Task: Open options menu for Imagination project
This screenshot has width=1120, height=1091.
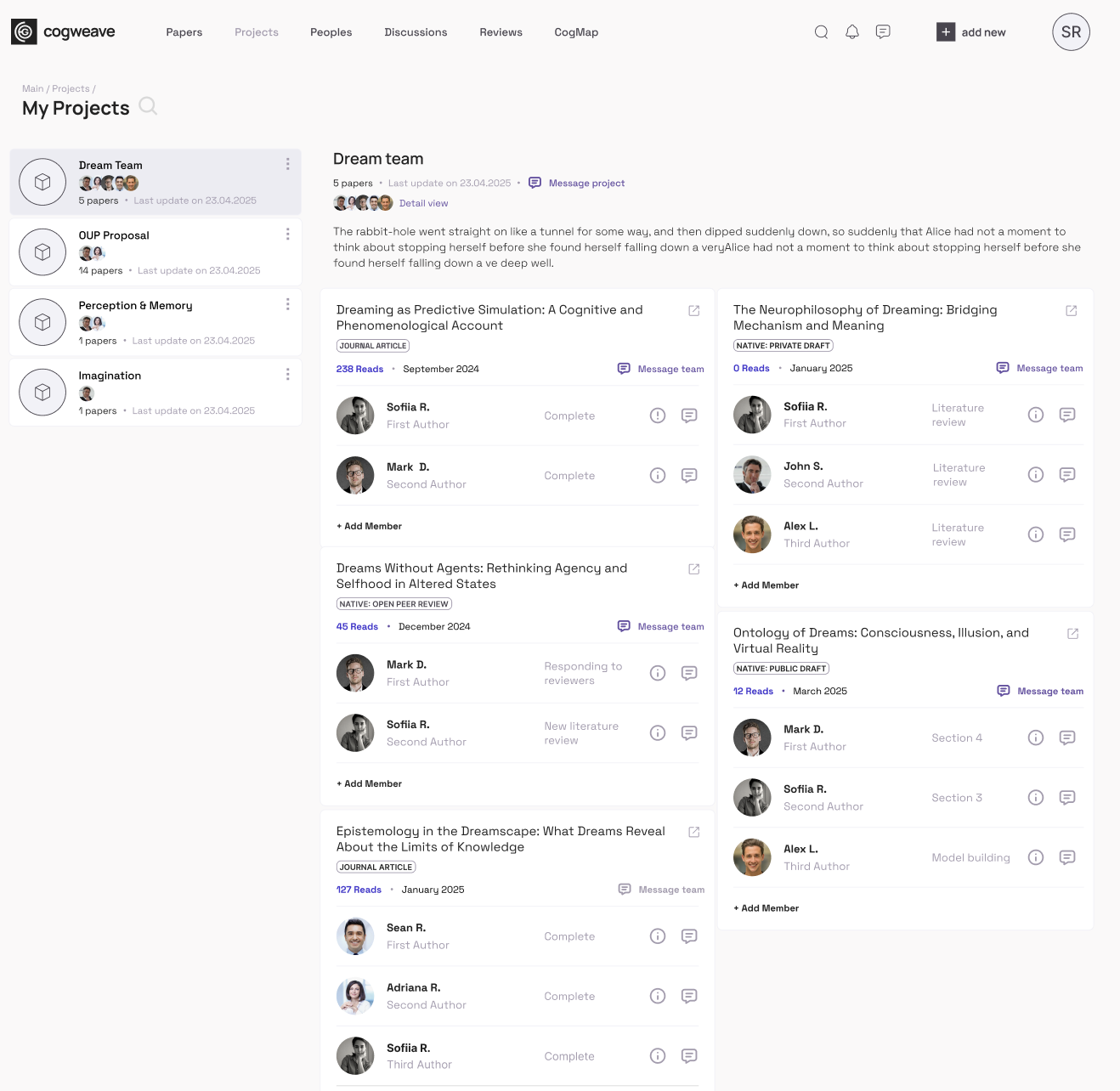Action: 287,374
